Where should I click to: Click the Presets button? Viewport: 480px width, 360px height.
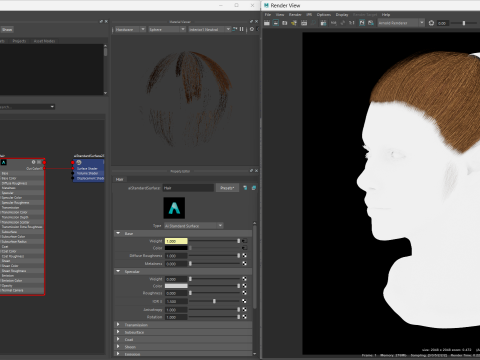click(227, 188)
